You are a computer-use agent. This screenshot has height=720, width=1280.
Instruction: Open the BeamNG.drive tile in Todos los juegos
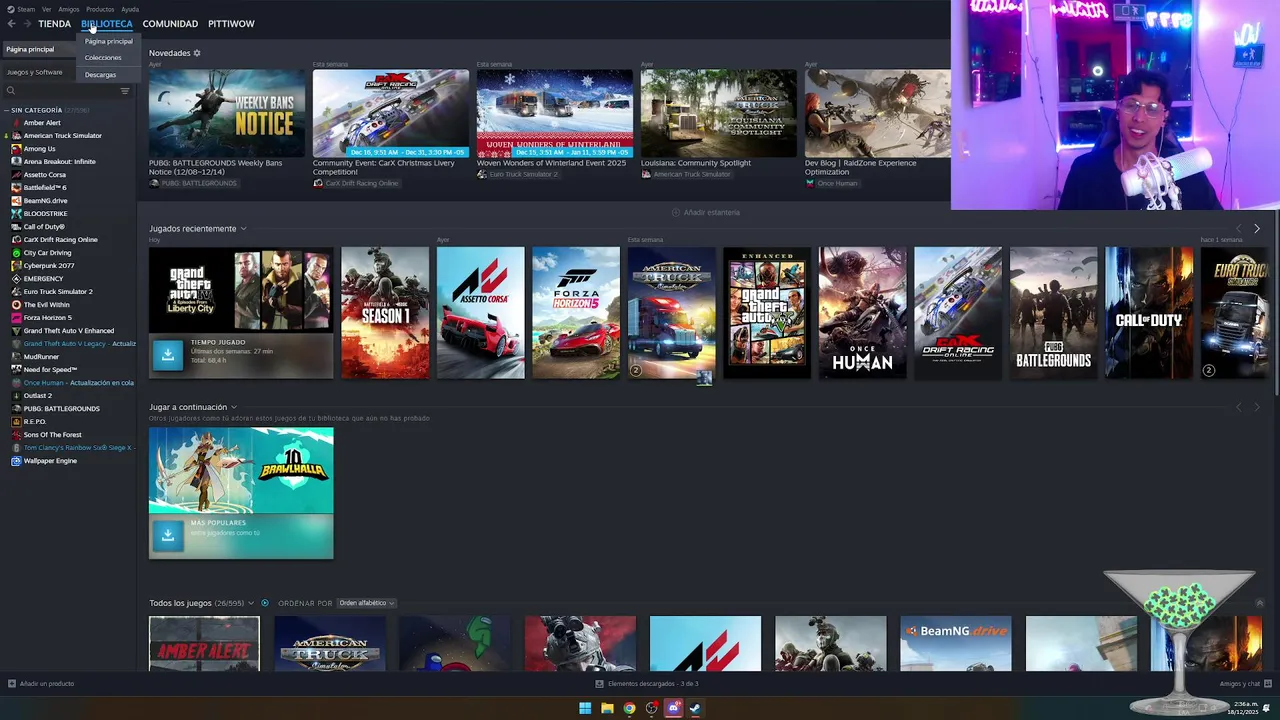[955, 643]
